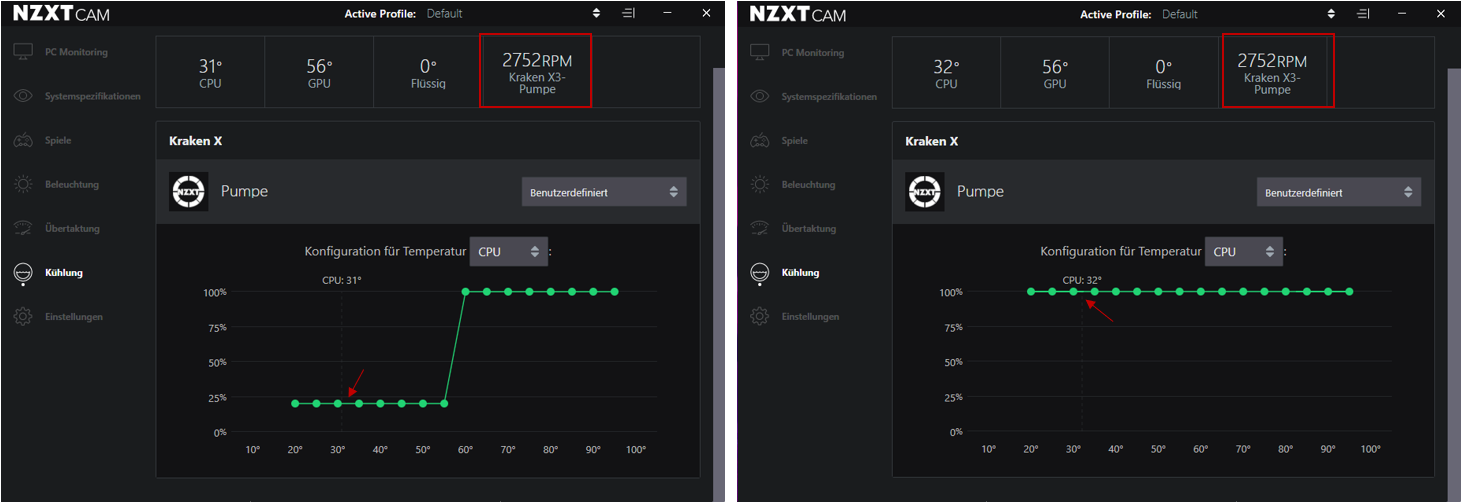The height and width of the screenshot is (502, 1462).
Task: Open Einstellungen gear icon in CPU 32° window
Action: pos(759,317)
